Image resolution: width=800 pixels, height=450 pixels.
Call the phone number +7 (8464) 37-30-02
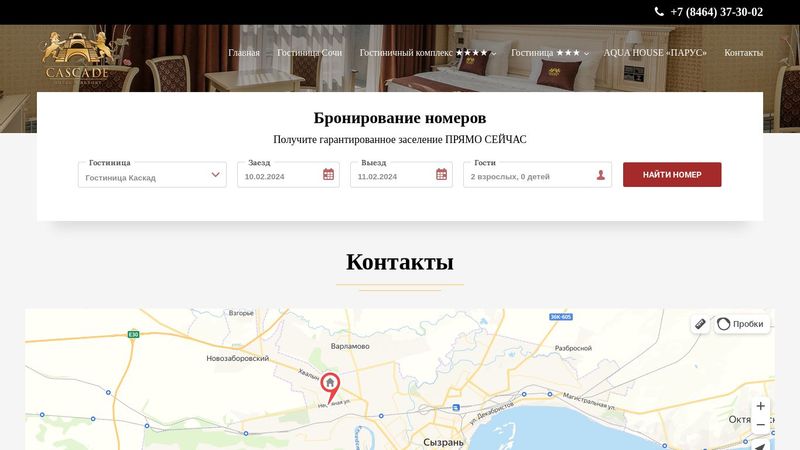(716, 12)
